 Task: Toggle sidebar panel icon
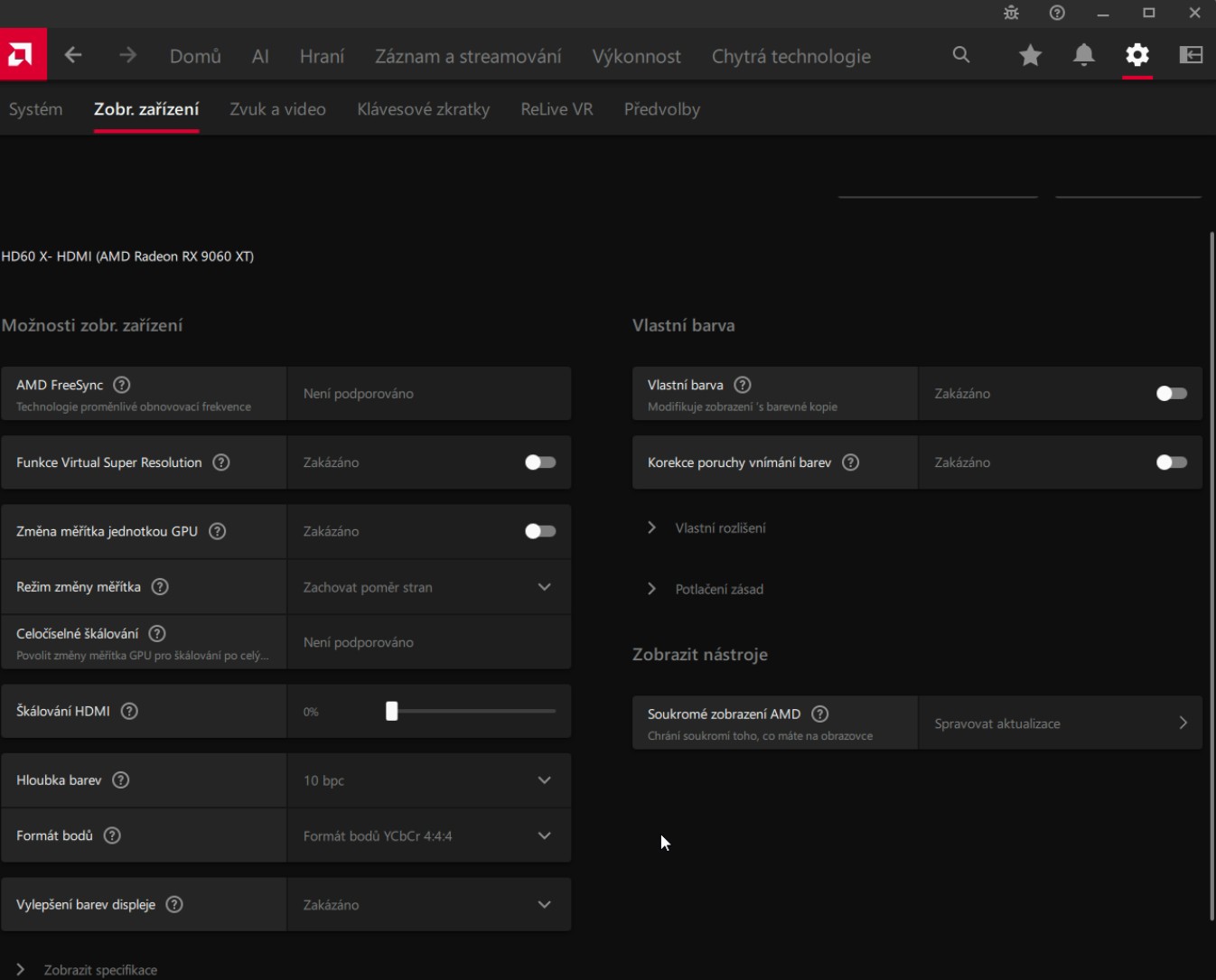tap(1192, 55)
